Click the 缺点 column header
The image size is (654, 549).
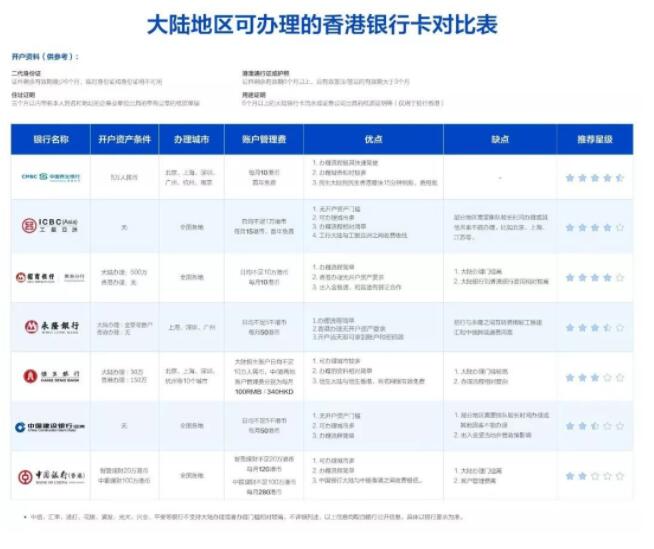[500, 139]
